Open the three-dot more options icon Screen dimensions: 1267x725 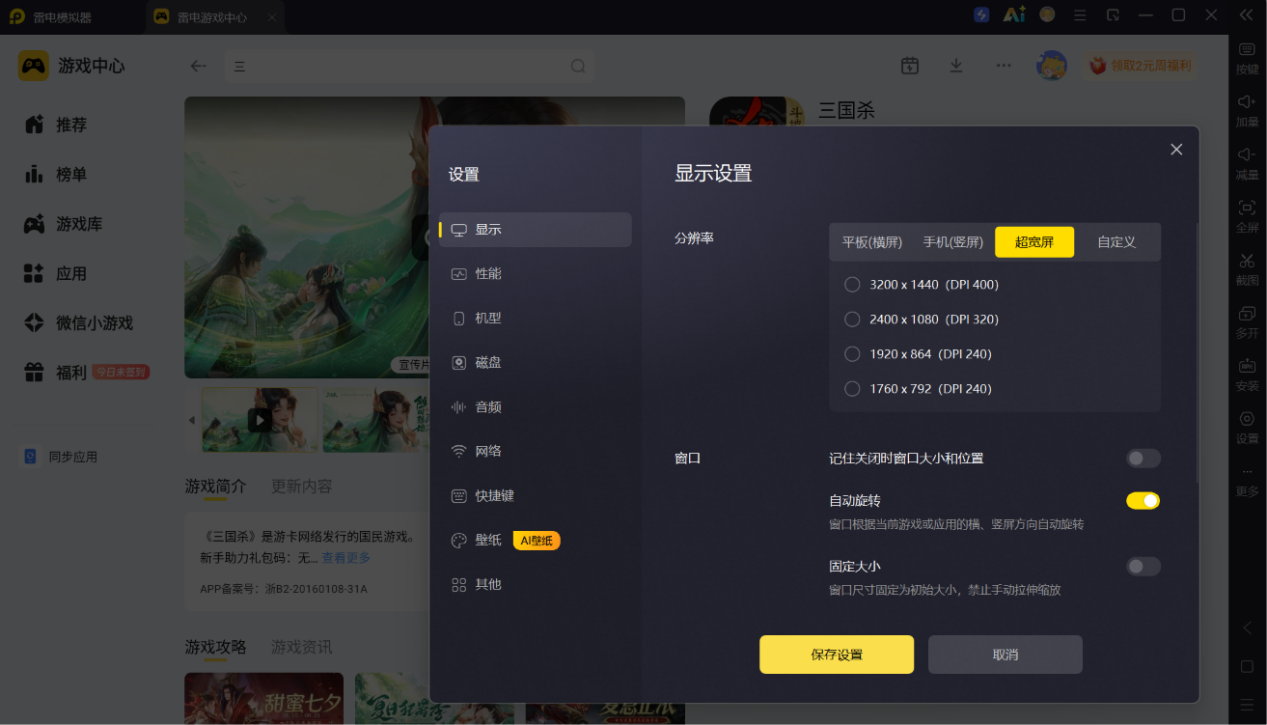(x=1003, y=66)
